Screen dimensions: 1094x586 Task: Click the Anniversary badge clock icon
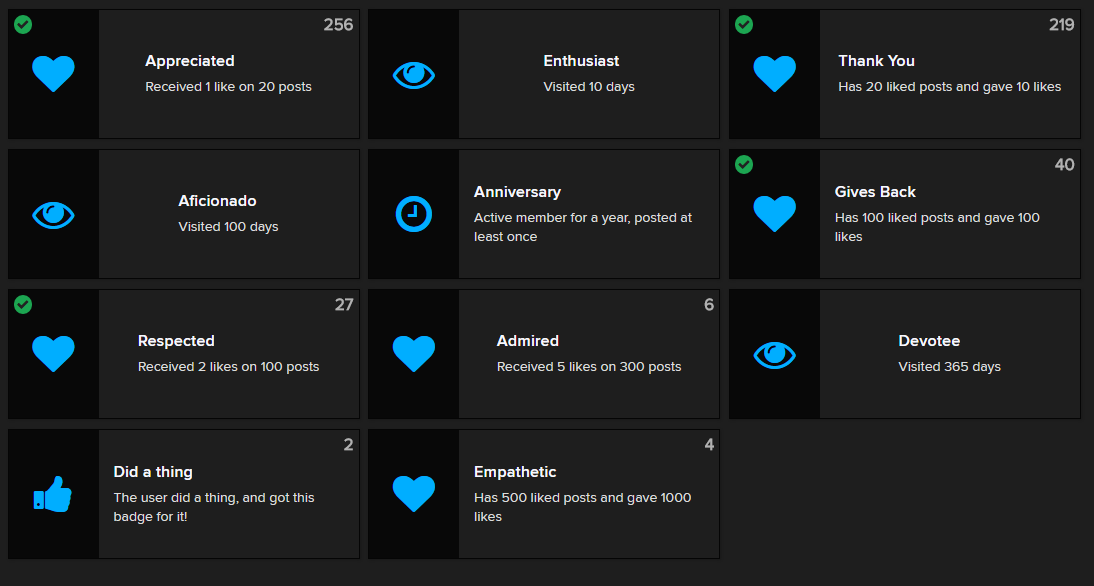[x=414, y=214]
